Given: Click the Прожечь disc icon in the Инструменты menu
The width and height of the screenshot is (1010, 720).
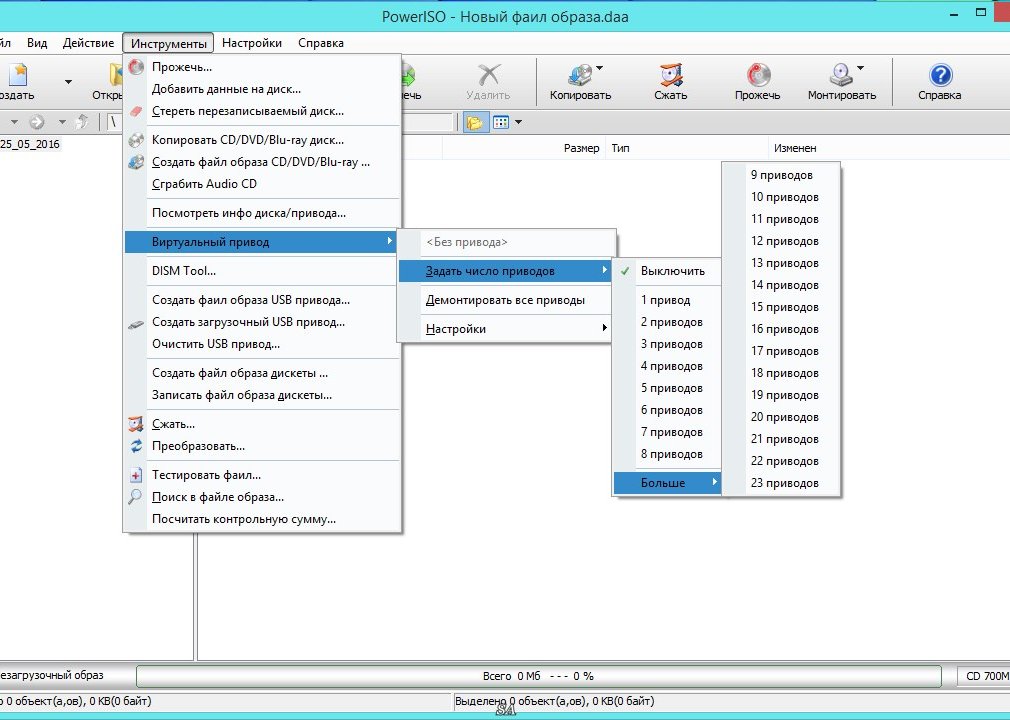Looking at the screenshot, I should click(135, 67).
